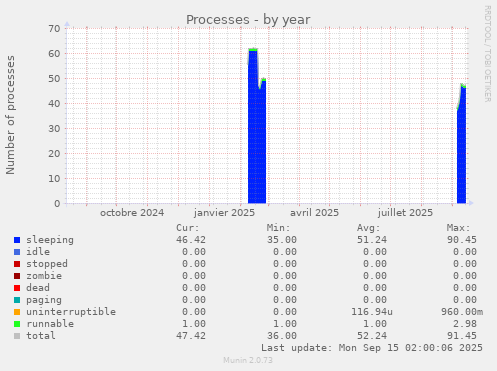
Task: Click the 'uninterruptible' legend label
Action: coord(71,312)
